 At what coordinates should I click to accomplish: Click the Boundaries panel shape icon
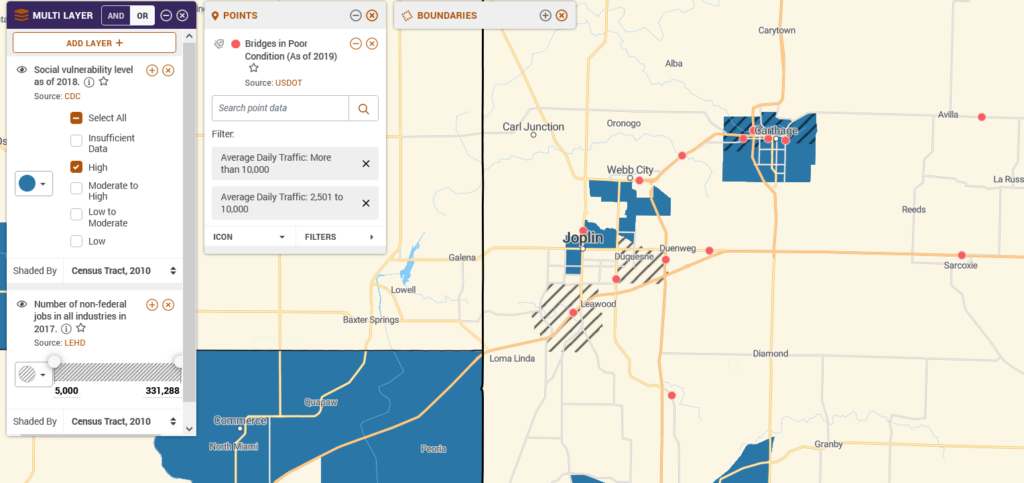(x=408, y=16)
